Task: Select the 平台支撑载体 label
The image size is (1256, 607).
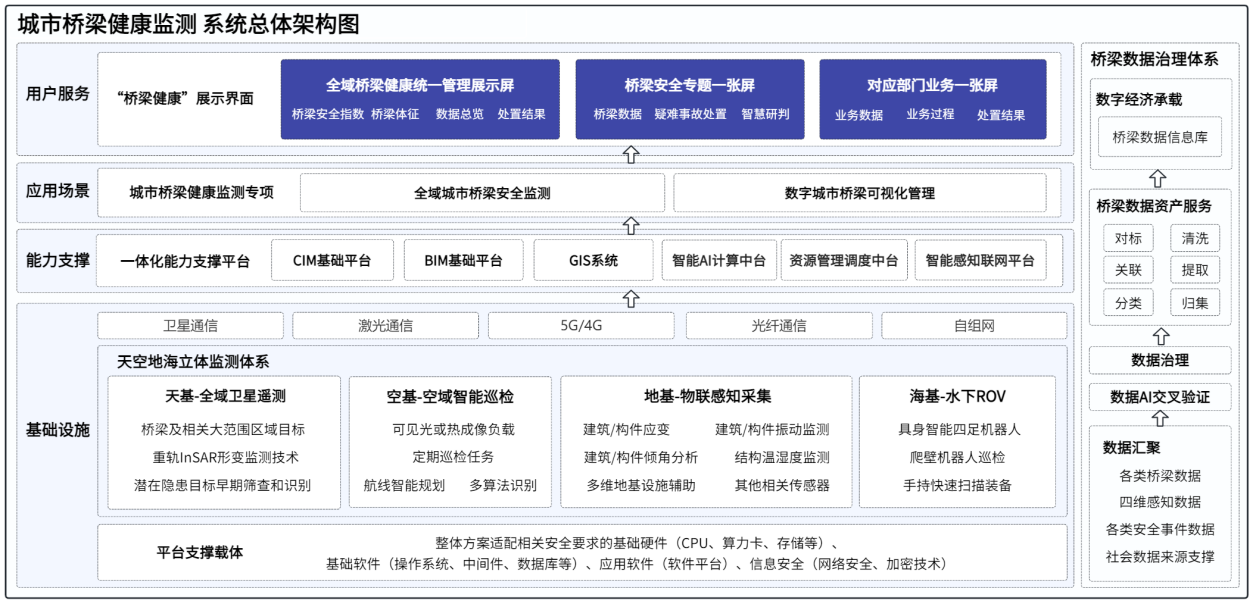Action: (199, 551)
